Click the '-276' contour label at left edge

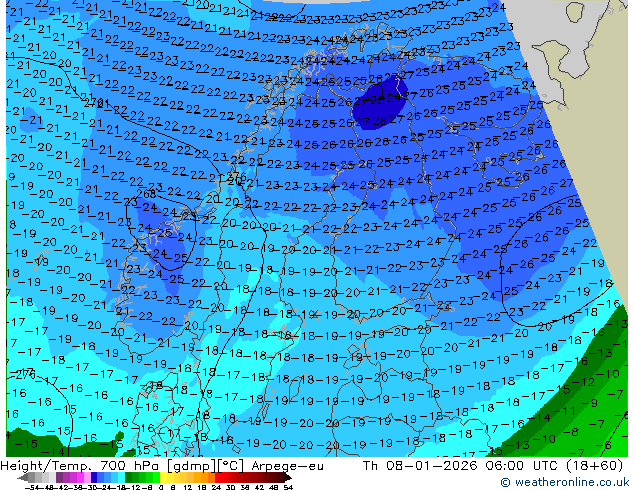23,374
